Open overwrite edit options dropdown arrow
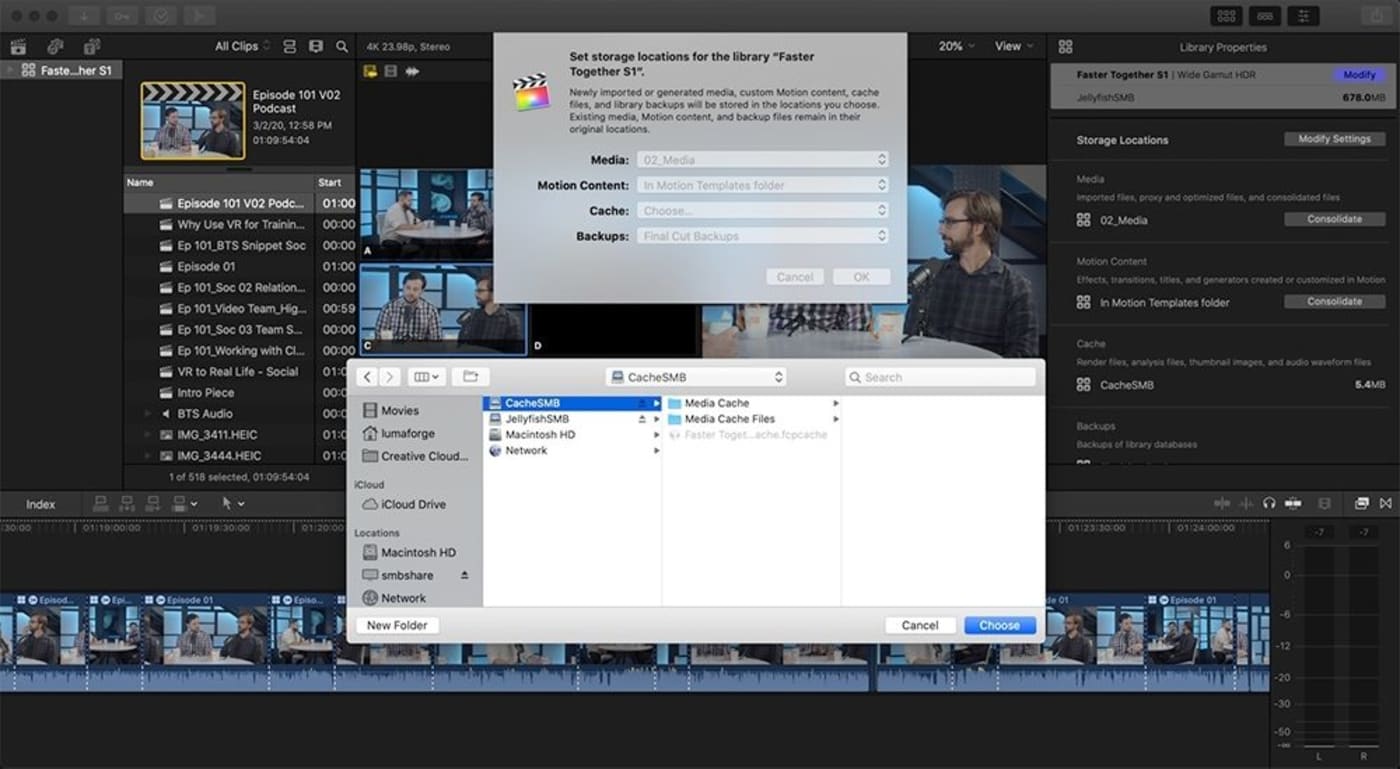 (x=194, y=505)
